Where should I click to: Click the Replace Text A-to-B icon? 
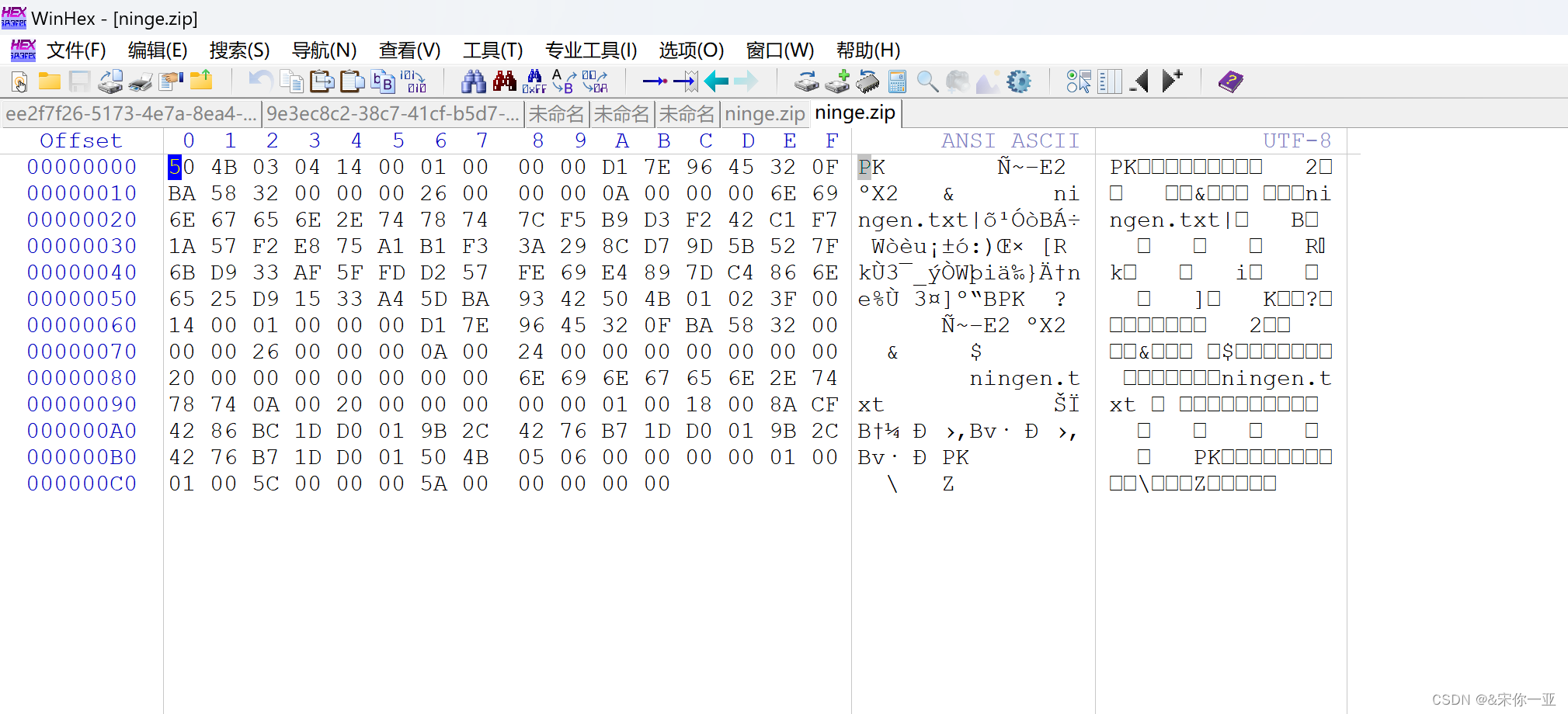point(564,81)
